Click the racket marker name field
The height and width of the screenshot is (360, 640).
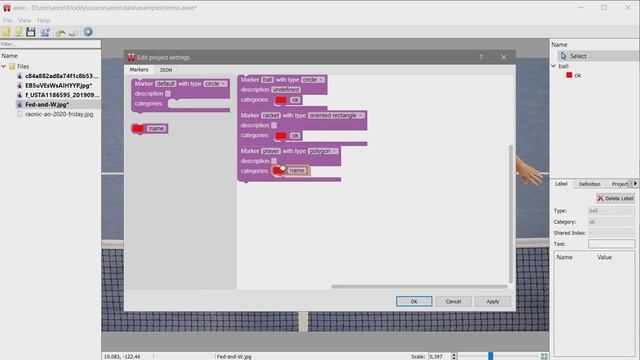(x=271, y=116)
